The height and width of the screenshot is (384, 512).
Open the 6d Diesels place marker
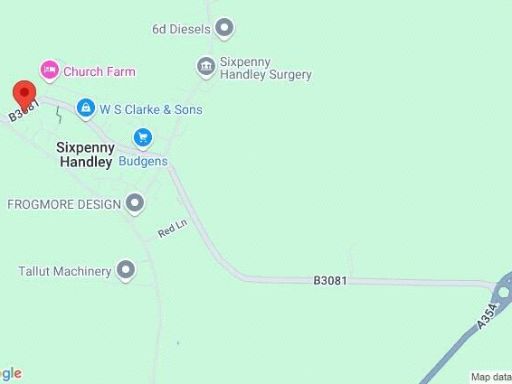[224, 28]
